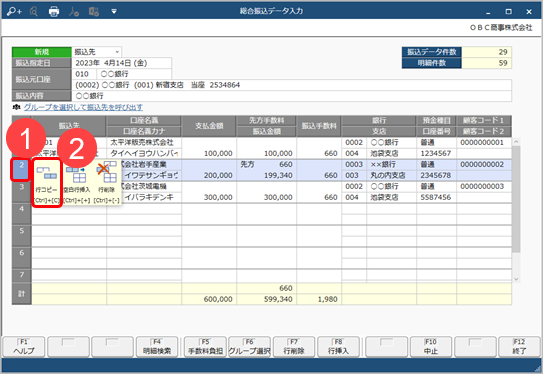Click the scissors tool icon in title bar
This screenshot has height=374, width=543.
tap(74, 11)
